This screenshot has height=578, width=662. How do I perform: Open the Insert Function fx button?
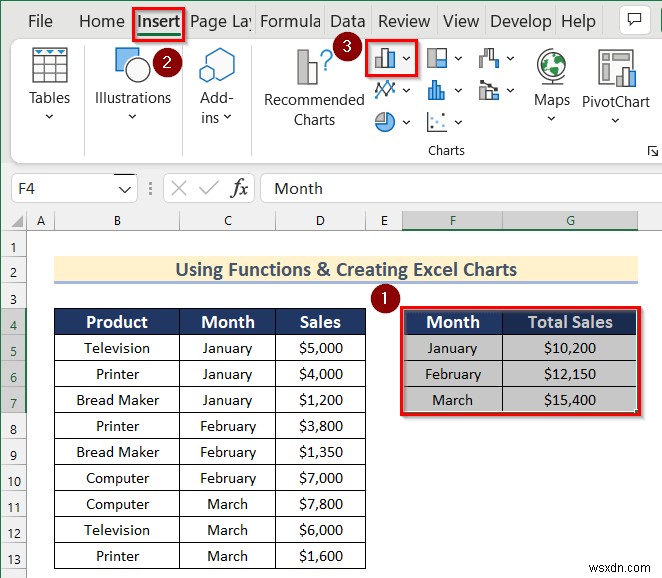click(239, 188)
